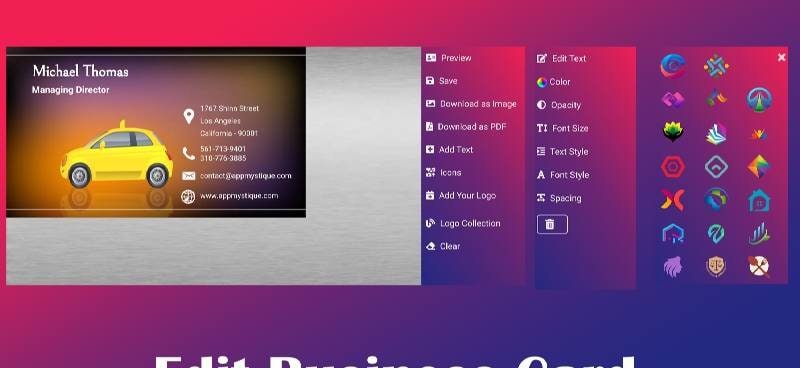Image resolution: width=800 pixels, height=368 pixels.
Task: Pick the rainbow diamond logo
Action: pos(759,166)
